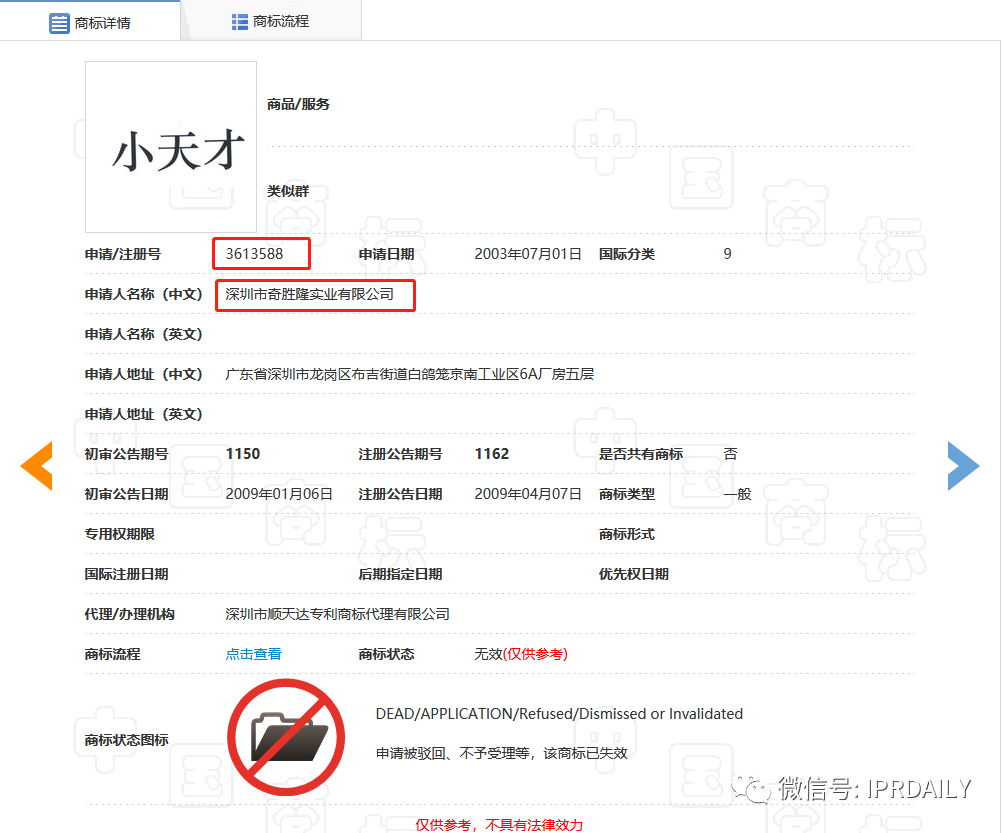
Task: Click the 商品/服务 label
Action: click(298, 104)
